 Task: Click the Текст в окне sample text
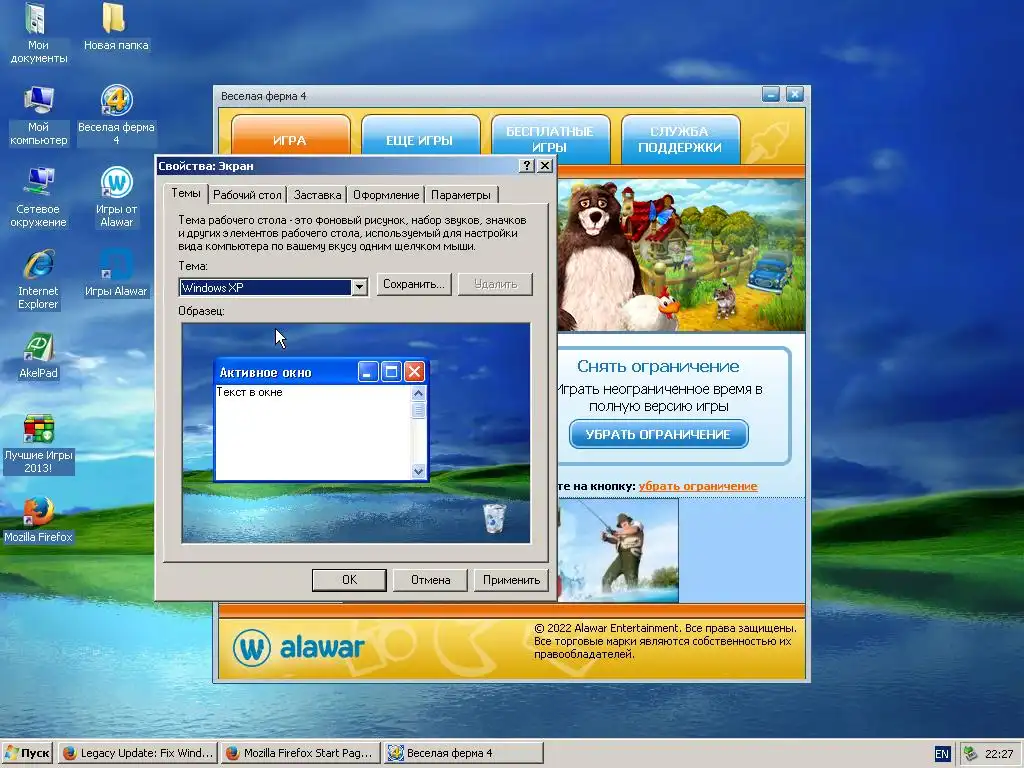[x=249, y=392]
